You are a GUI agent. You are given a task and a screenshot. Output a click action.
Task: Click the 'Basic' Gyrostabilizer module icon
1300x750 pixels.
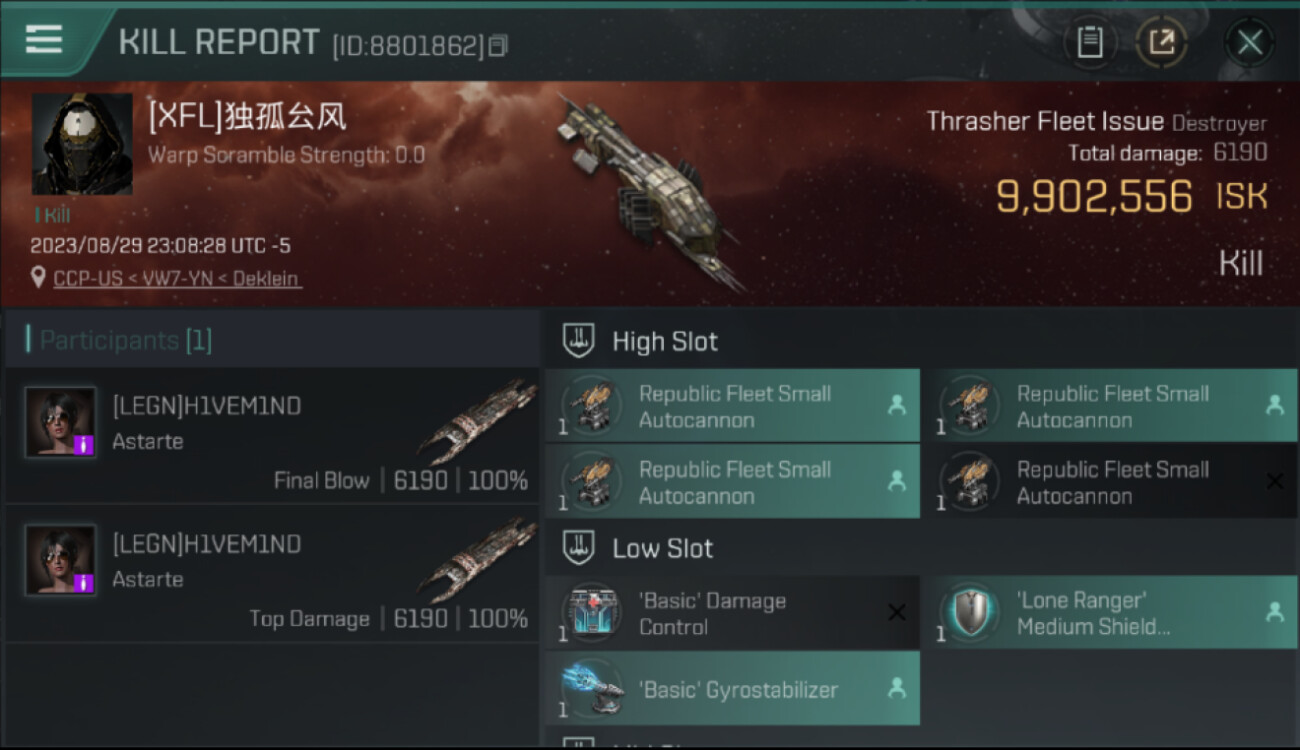[x=591, y=688]
